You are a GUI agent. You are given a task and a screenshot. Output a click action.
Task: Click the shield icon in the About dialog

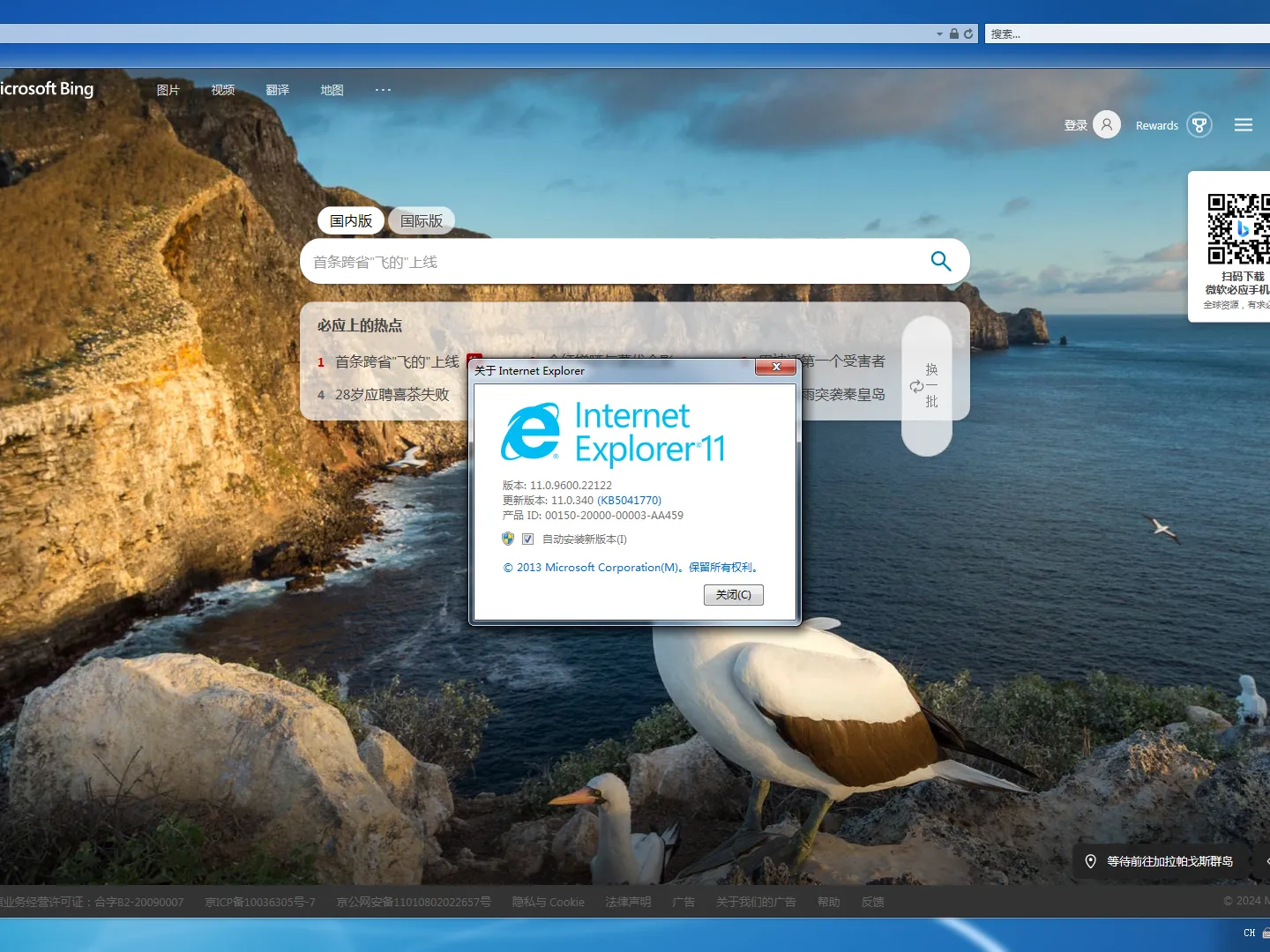(x=506, y=539)
